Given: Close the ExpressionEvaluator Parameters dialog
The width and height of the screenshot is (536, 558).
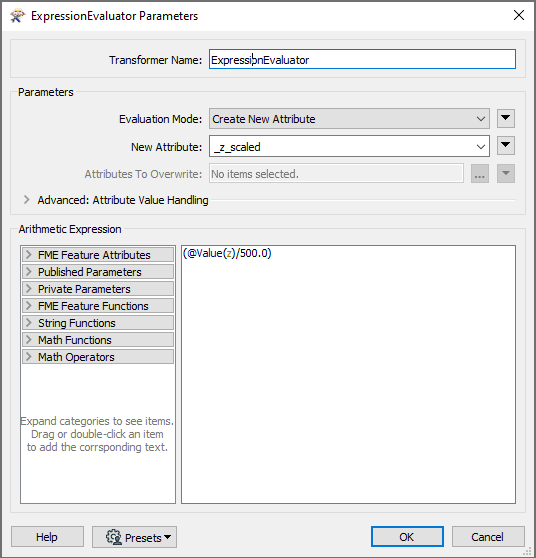Looking at the screenshot, I should [x=519, y=15].
